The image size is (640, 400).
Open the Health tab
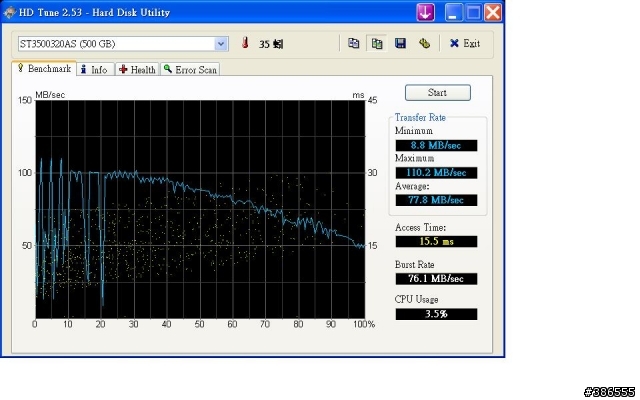pos(138,69)
